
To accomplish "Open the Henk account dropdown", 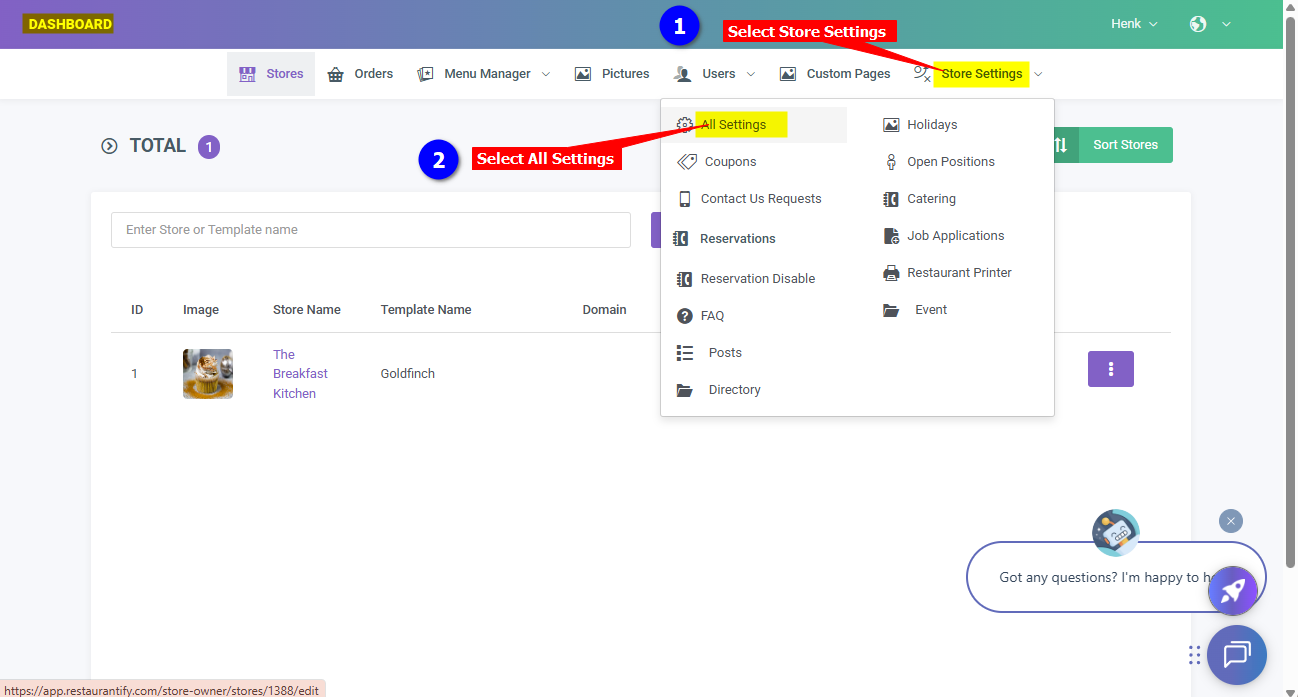I will pyautogui.click(x=1134, y=24).
